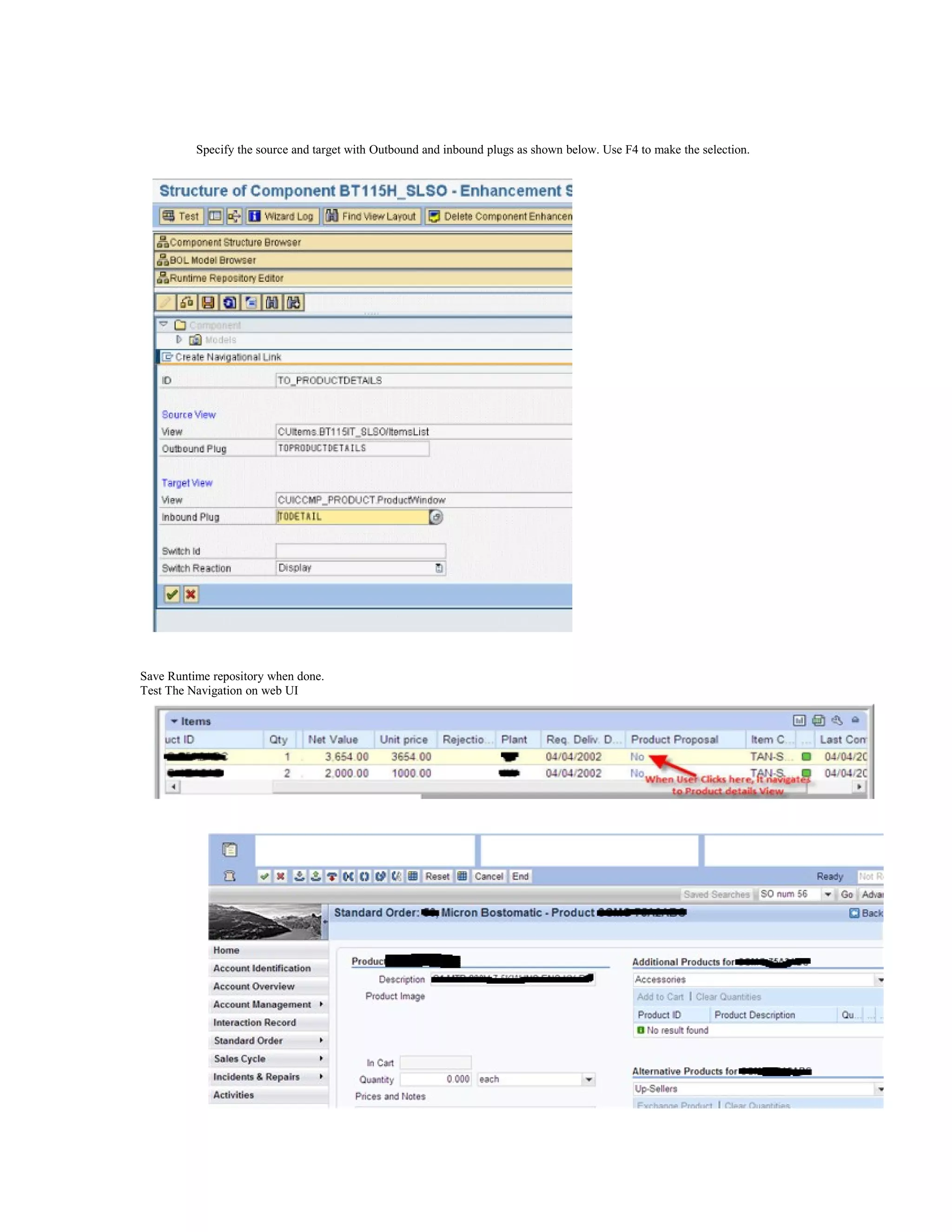Click the refresh icon in repository toolbar
The image size is (952, 1232).
point(230,303)
